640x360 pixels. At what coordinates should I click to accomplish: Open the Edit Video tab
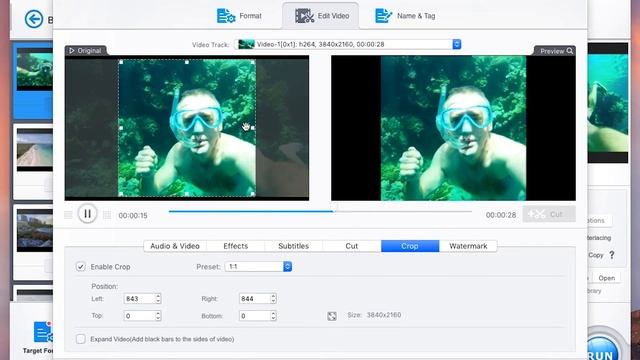point(321,16)
